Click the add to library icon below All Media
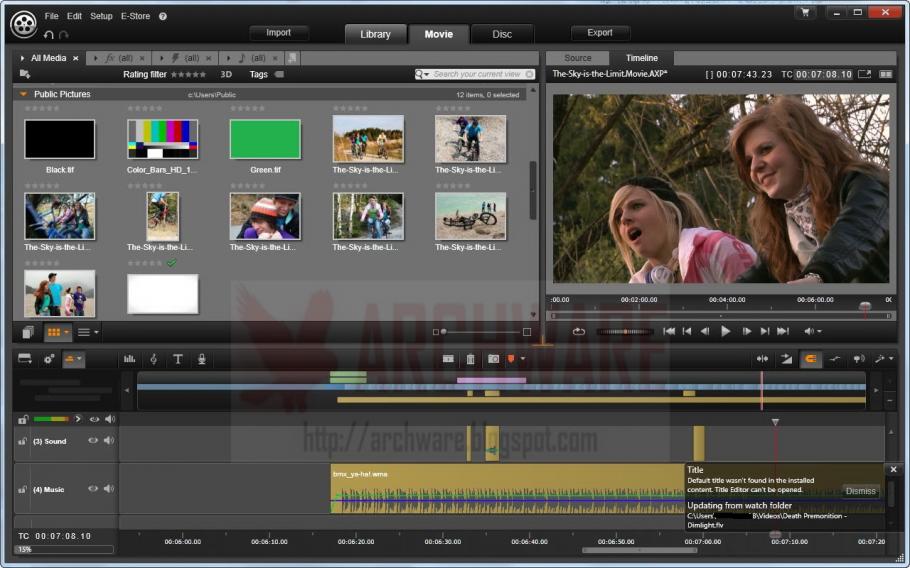This screenshot has width=910, height=568. pyautogui.click(x=25, y=74)
